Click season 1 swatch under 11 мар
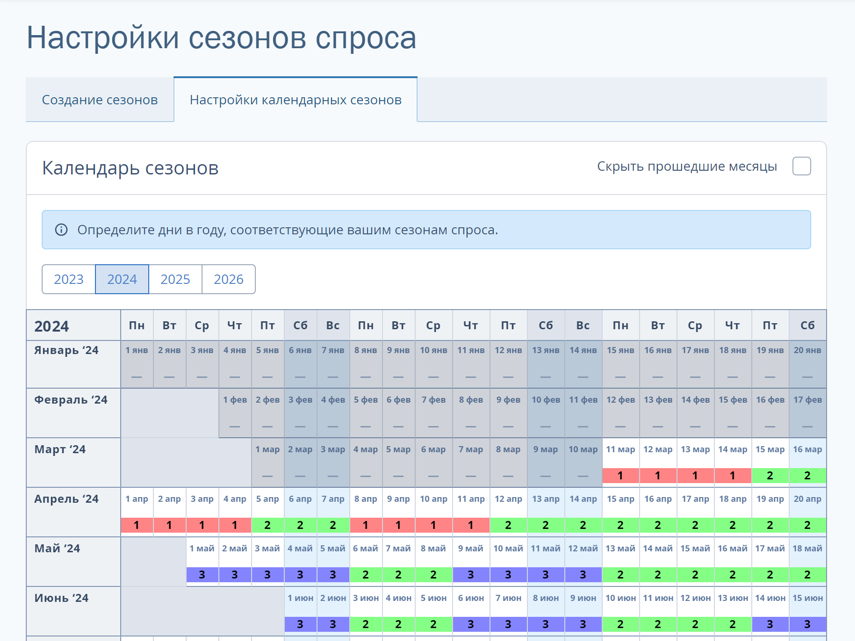This screenshot has height=641, width=855. (621, 475)
